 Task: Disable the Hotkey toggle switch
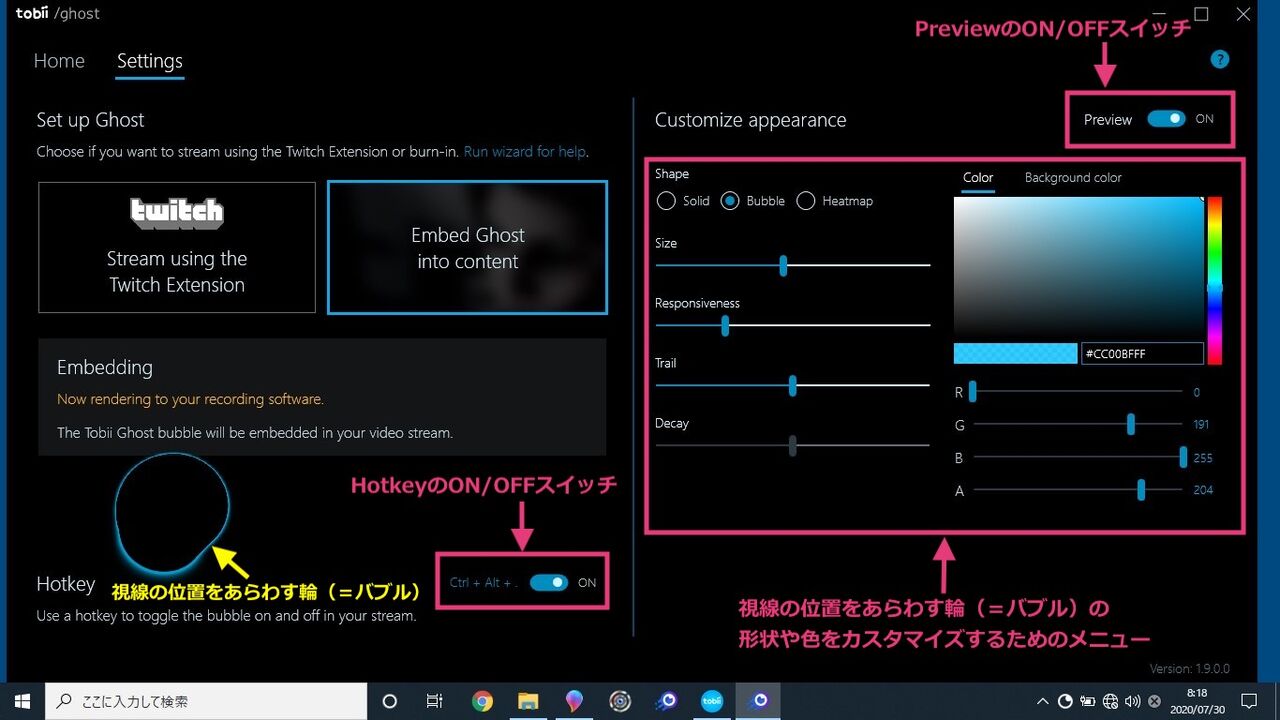[549, 581]
